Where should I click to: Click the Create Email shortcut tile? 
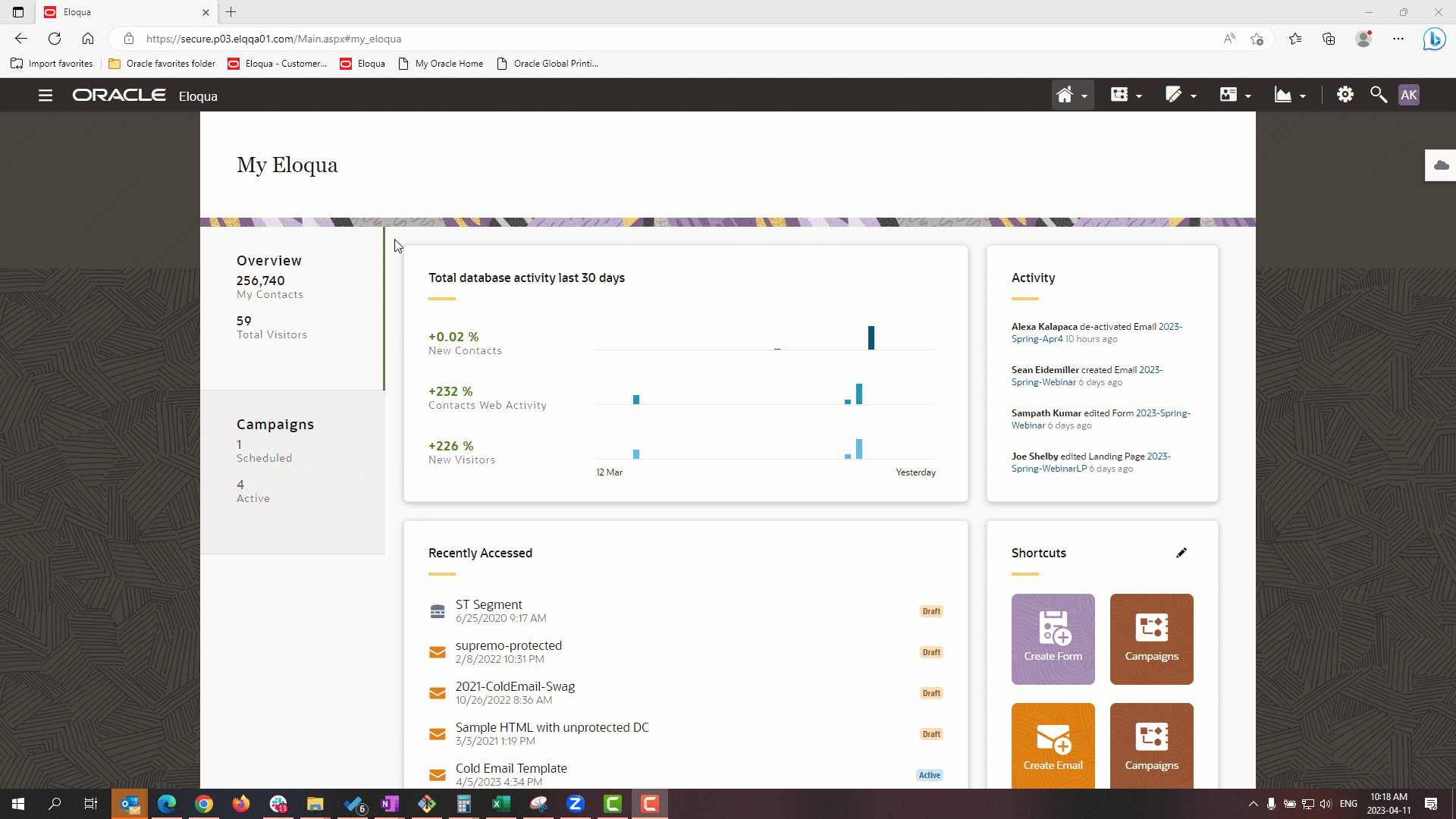(1053, 746)
